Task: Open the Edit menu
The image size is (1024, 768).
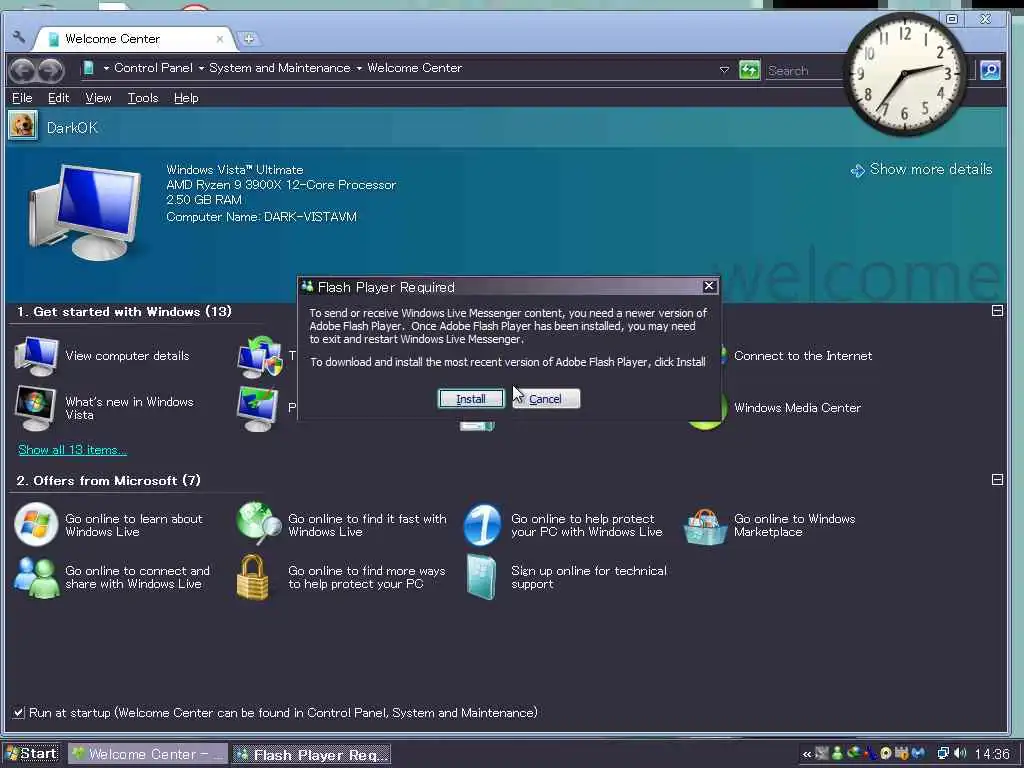Action: [x=58, y=98]
